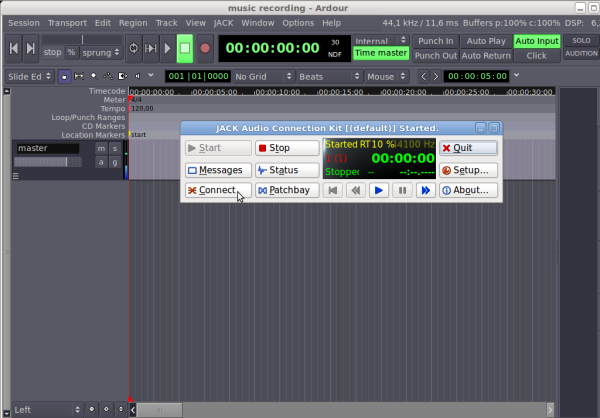Select the range selection tool
The image size is (600, 418).
[79, 77]
